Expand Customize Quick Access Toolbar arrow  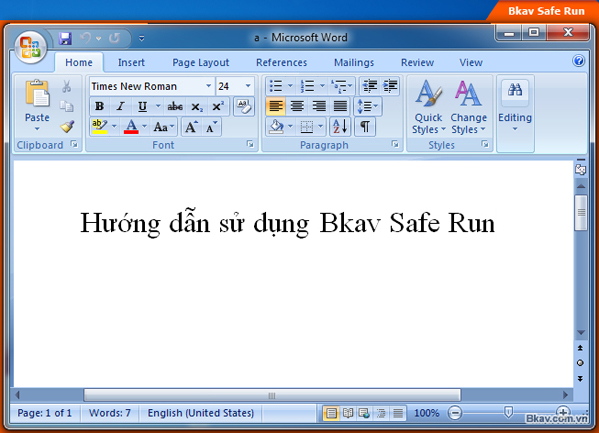(141, 38)
